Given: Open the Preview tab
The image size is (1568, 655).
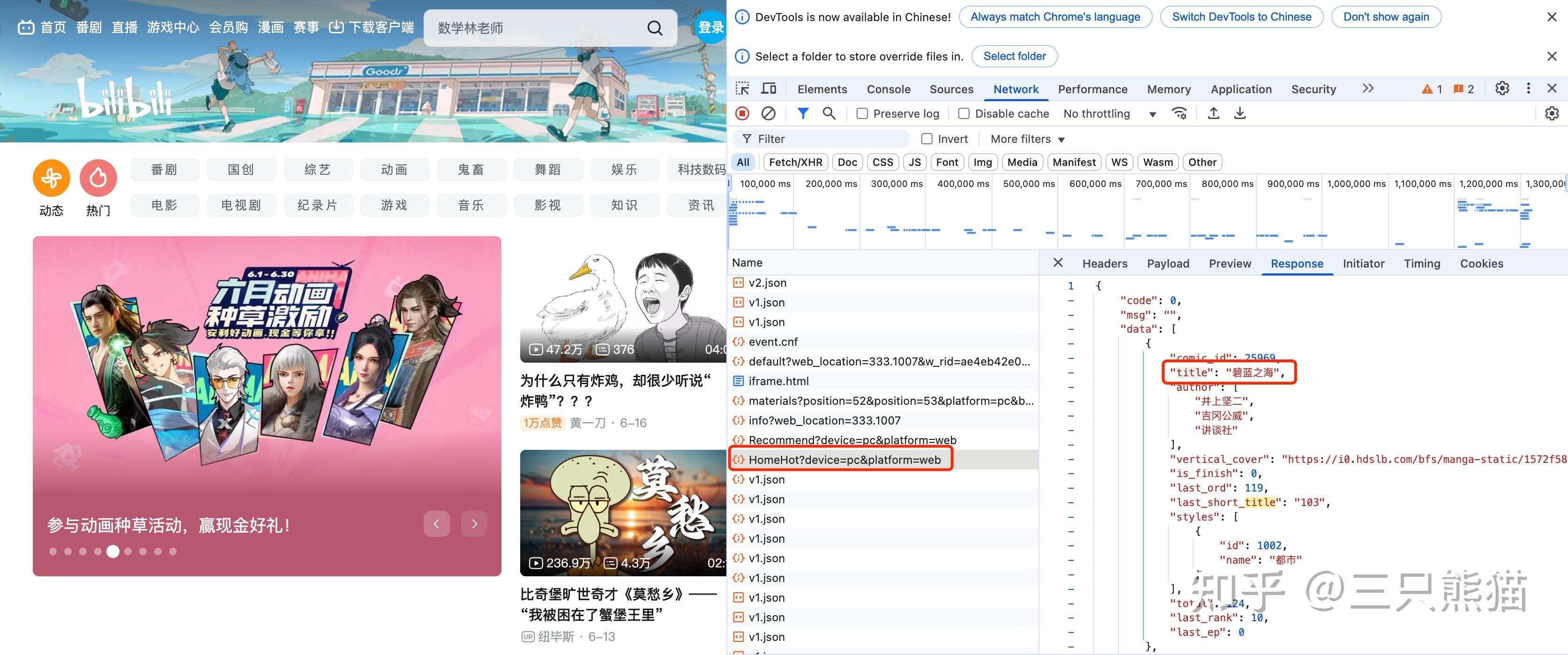Looking at the screenshot, I should click(1230, 264).
